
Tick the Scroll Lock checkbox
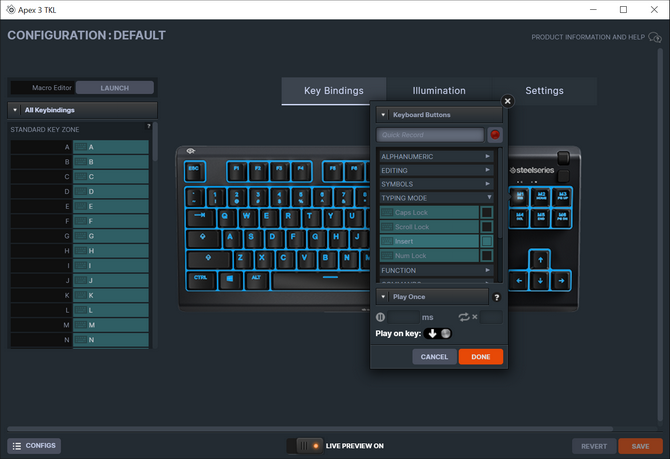point(487,227)
